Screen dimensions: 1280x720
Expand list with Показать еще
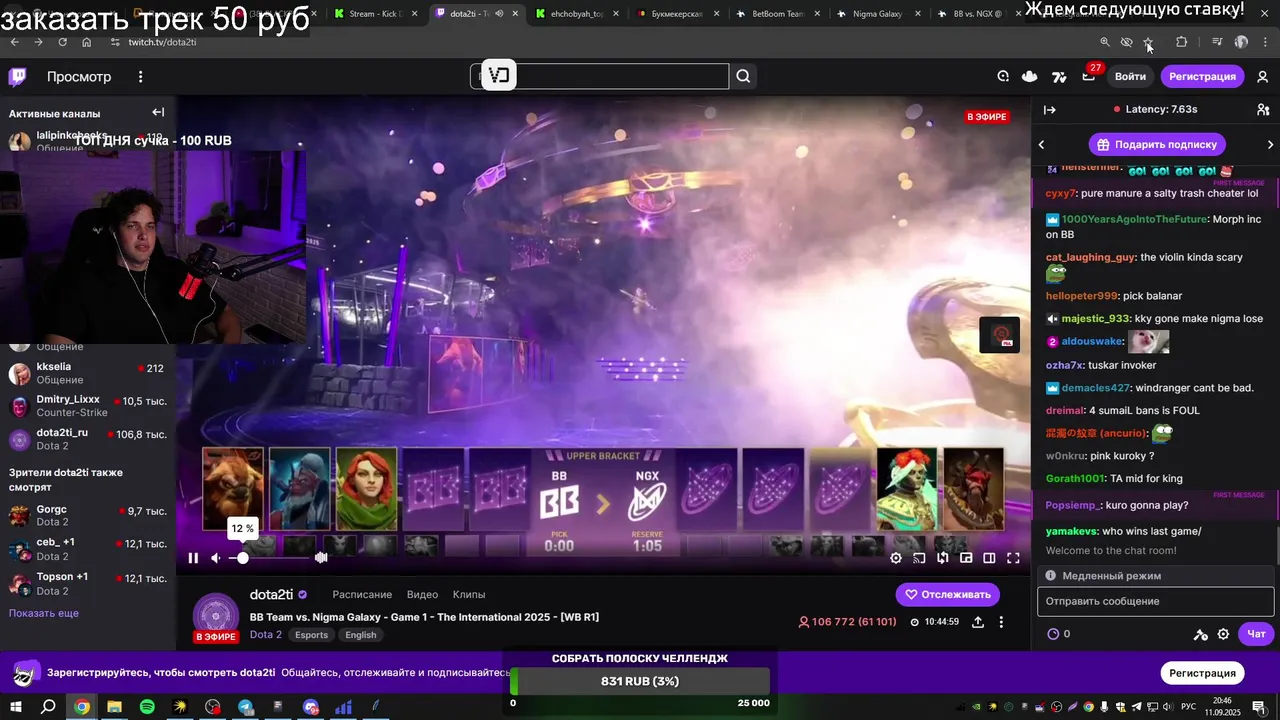(x=44, y=613)
